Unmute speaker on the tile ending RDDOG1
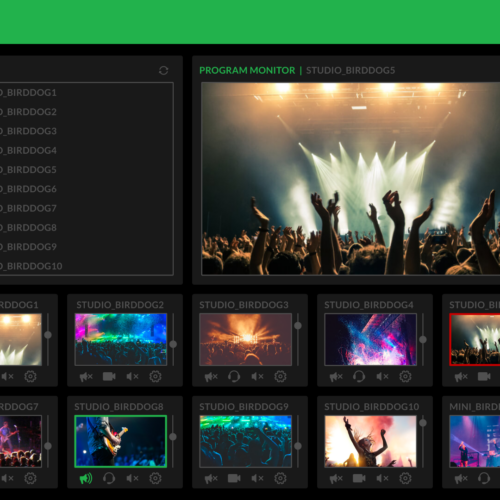 pyautogui.click(x=7, y=376)
